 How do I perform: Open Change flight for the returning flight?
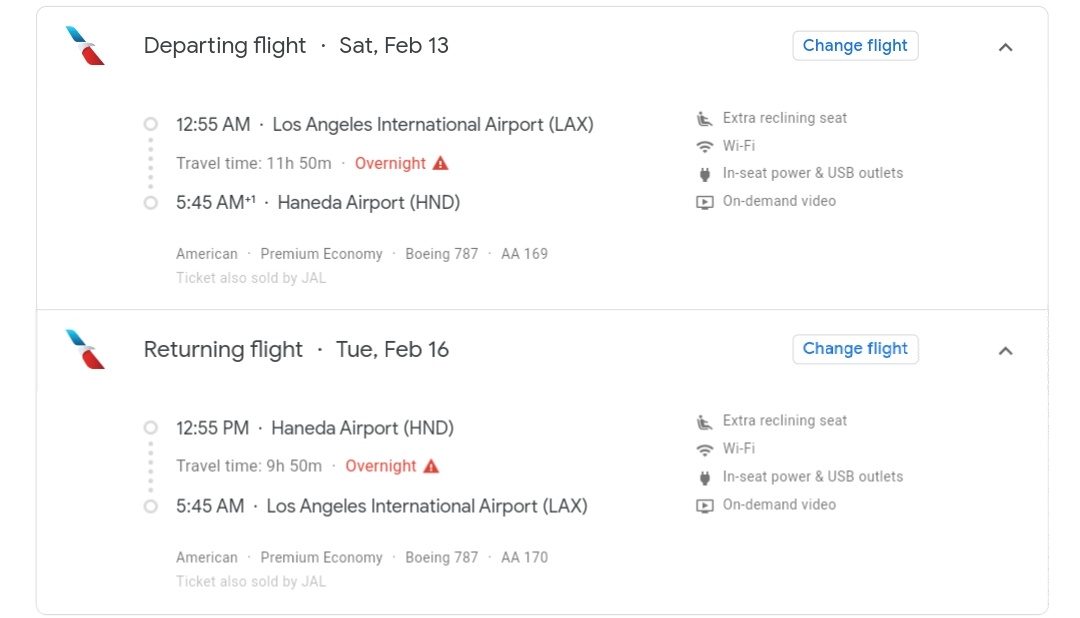(854, 349)
